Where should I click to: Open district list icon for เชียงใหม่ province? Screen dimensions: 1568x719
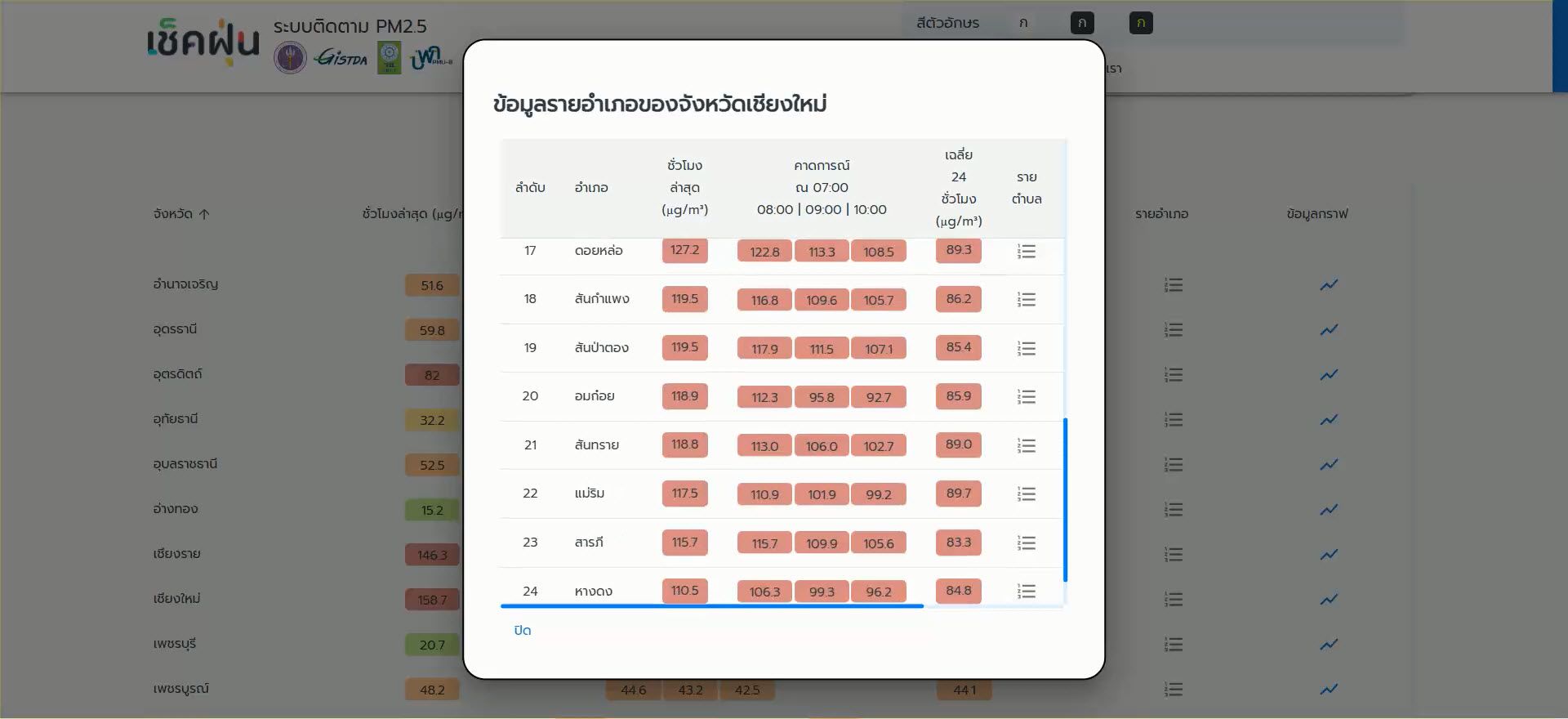point(1174,599)
